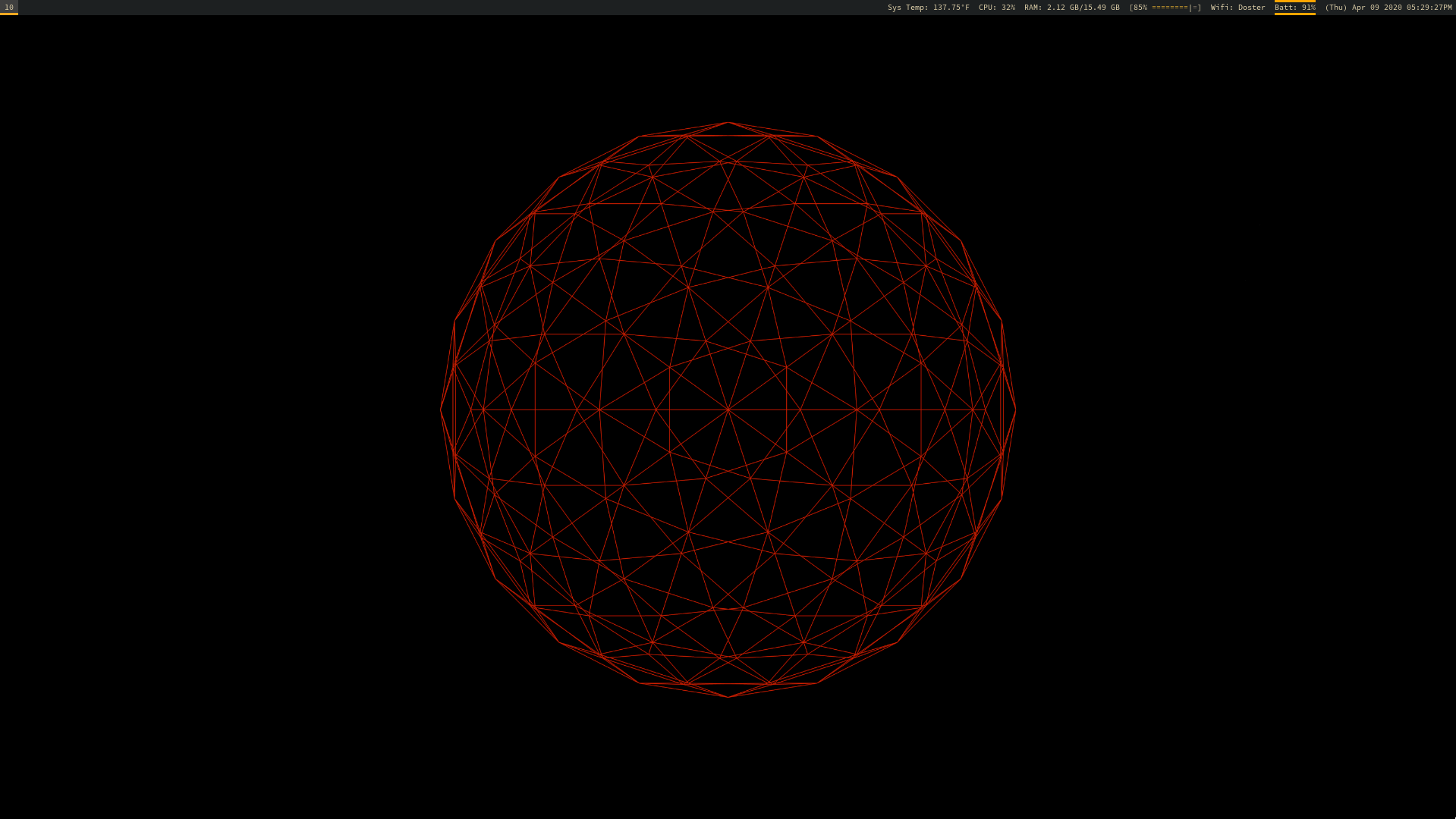Open the Wifi: Doster network indicator
Viewport: 1456px width, 819px height.
tap(1237, 8)
